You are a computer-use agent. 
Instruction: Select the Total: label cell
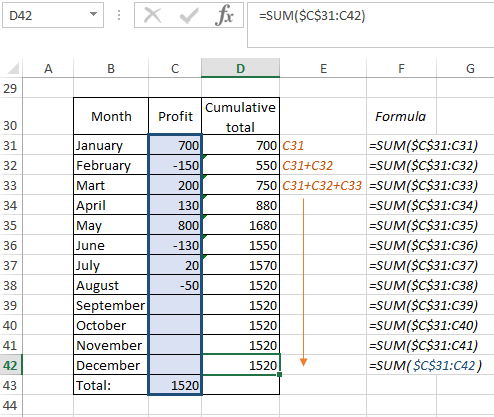pyautogui.click(x=111, y=385)
